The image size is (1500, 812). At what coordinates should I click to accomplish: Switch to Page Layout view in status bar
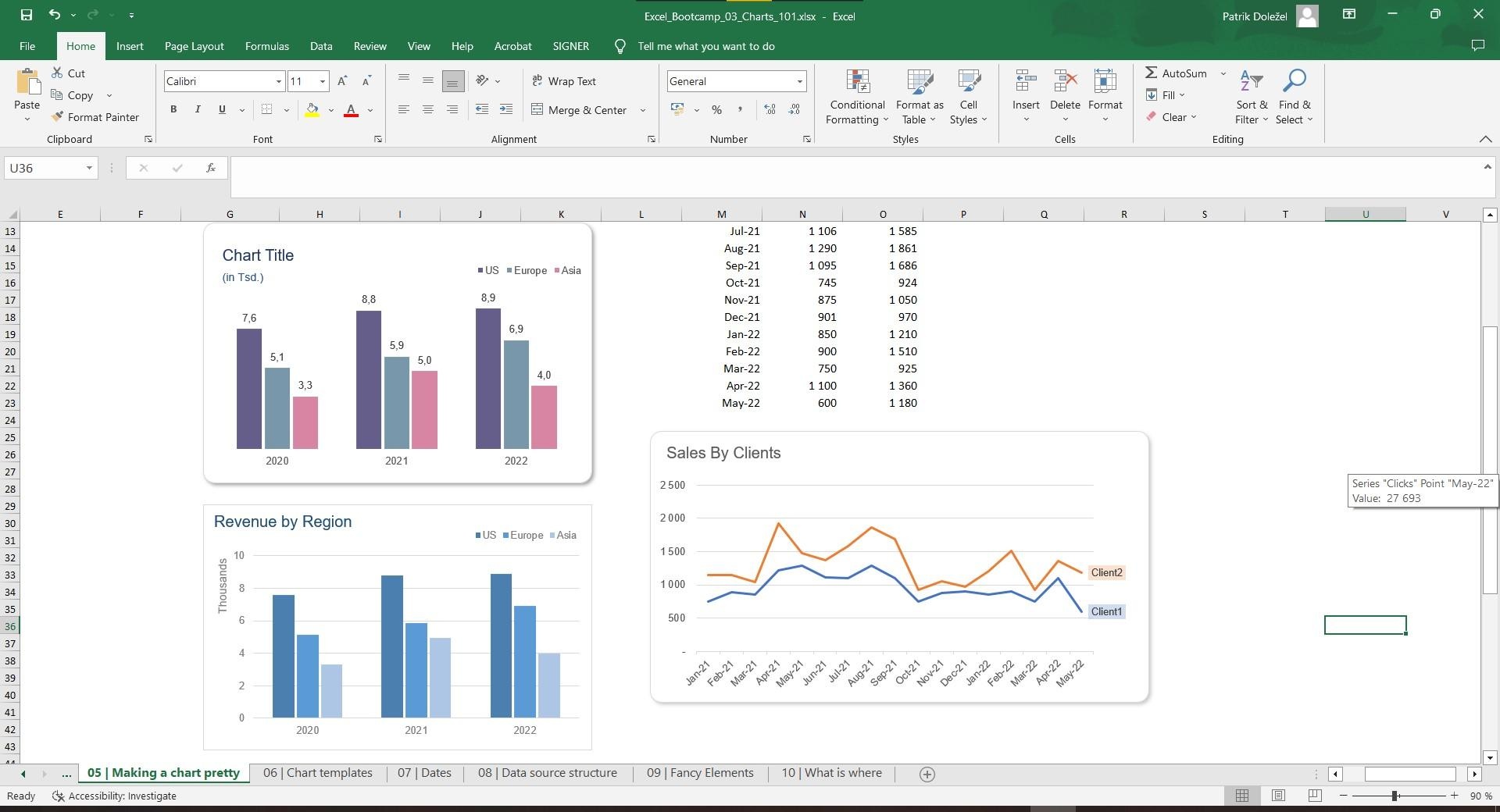[x=1278, y=796]
